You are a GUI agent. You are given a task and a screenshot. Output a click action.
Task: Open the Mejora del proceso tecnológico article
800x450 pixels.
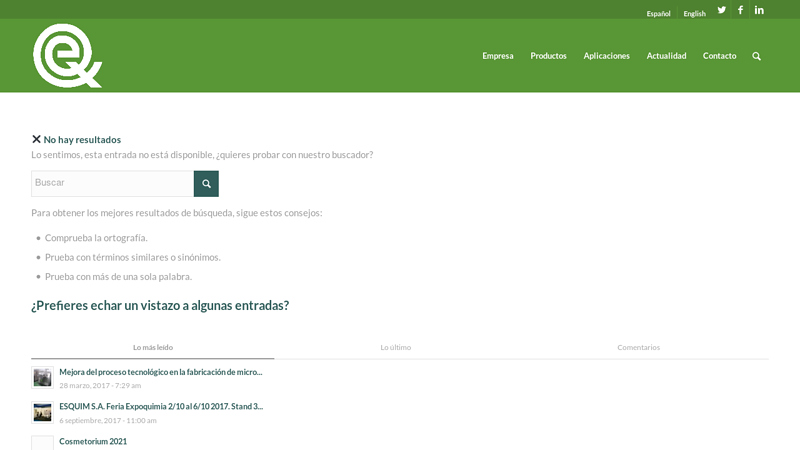[160, 372]
